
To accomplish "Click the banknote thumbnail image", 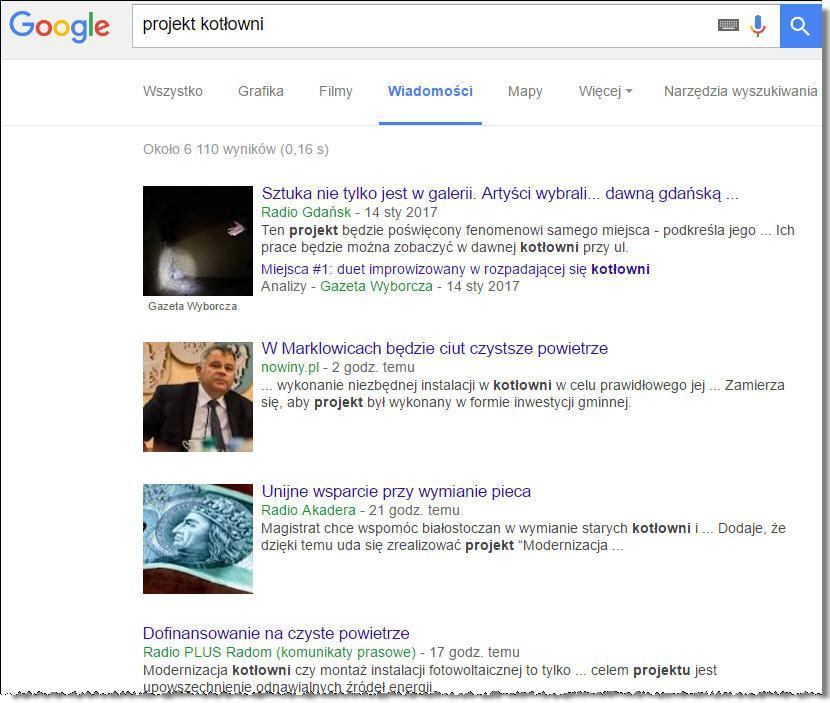I will [198, 539].
